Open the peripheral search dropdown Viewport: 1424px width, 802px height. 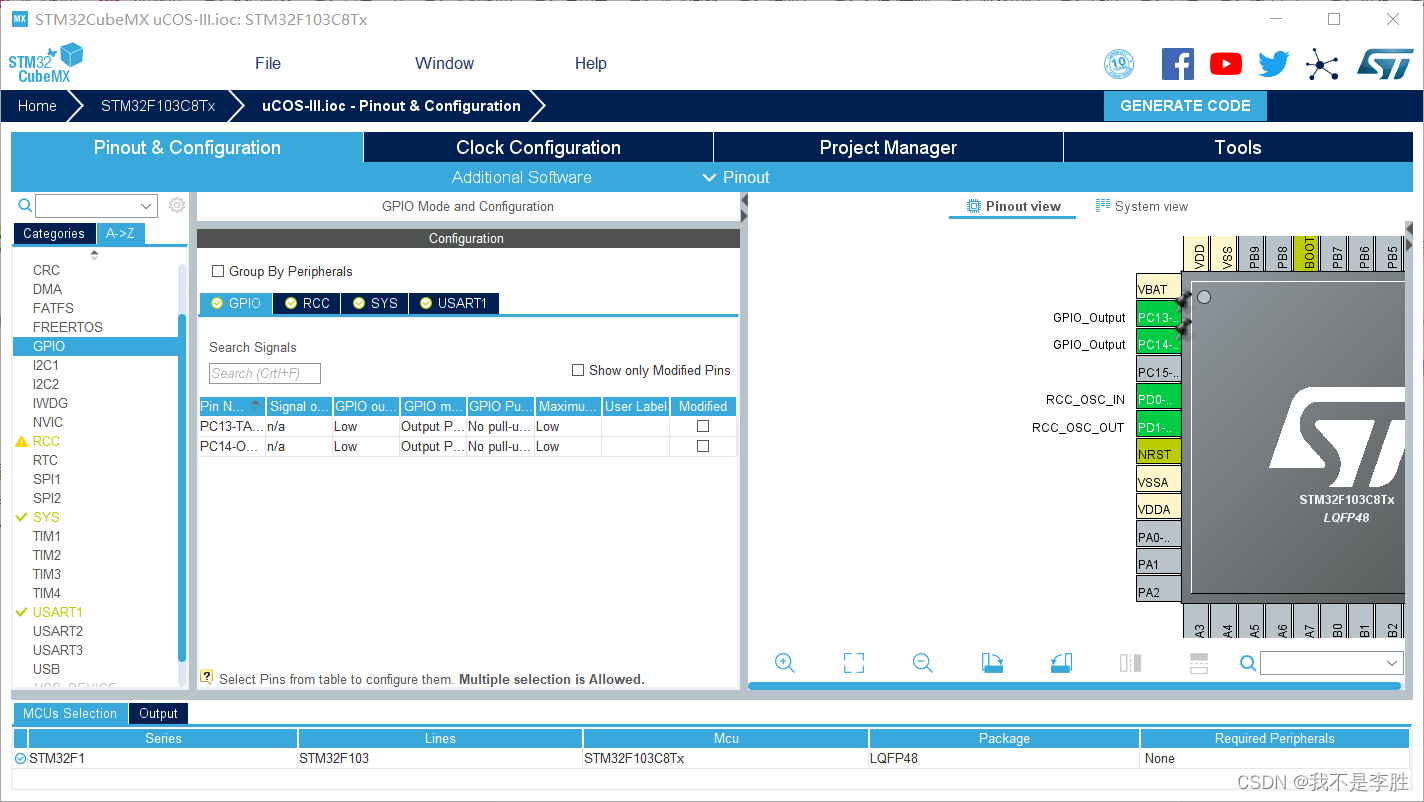pyautogui.click(x=147, y=206)
